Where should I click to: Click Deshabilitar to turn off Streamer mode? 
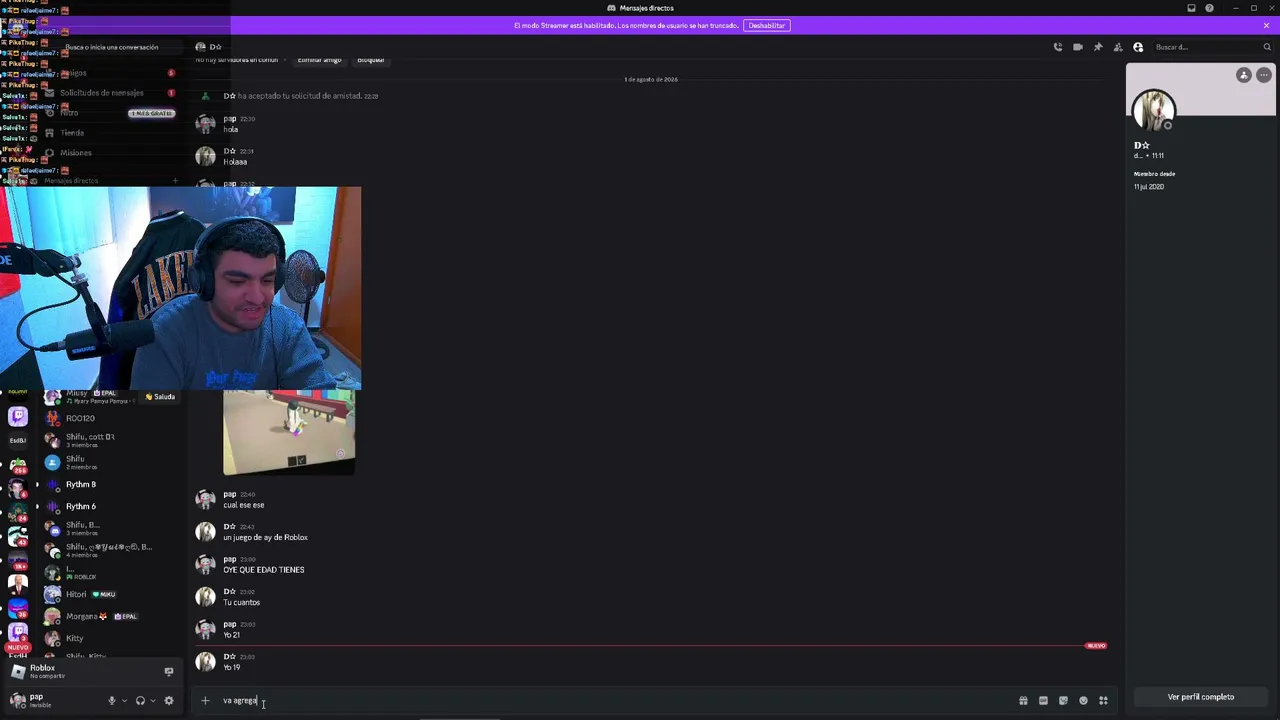[767, 26]
